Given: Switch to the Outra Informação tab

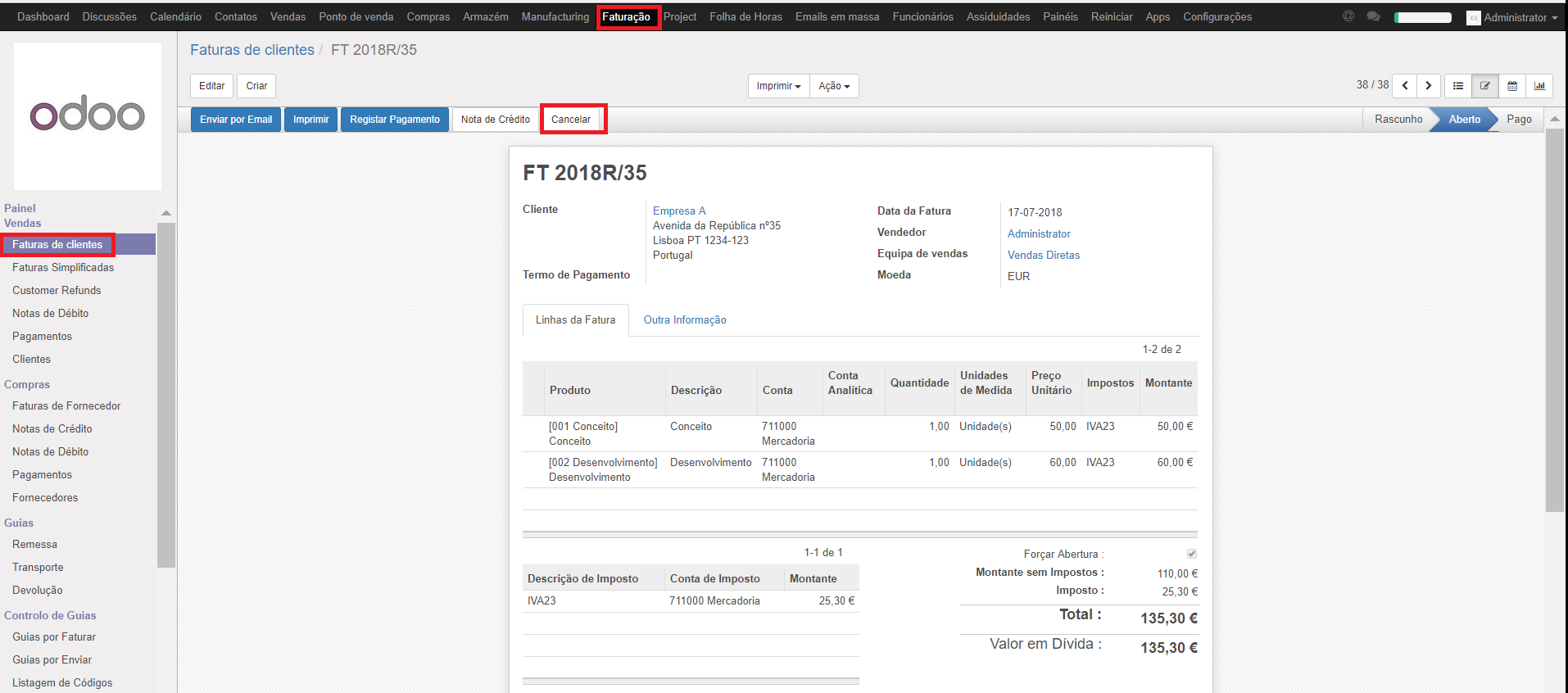Looking at the screenshot, I should tap(685, 320).
